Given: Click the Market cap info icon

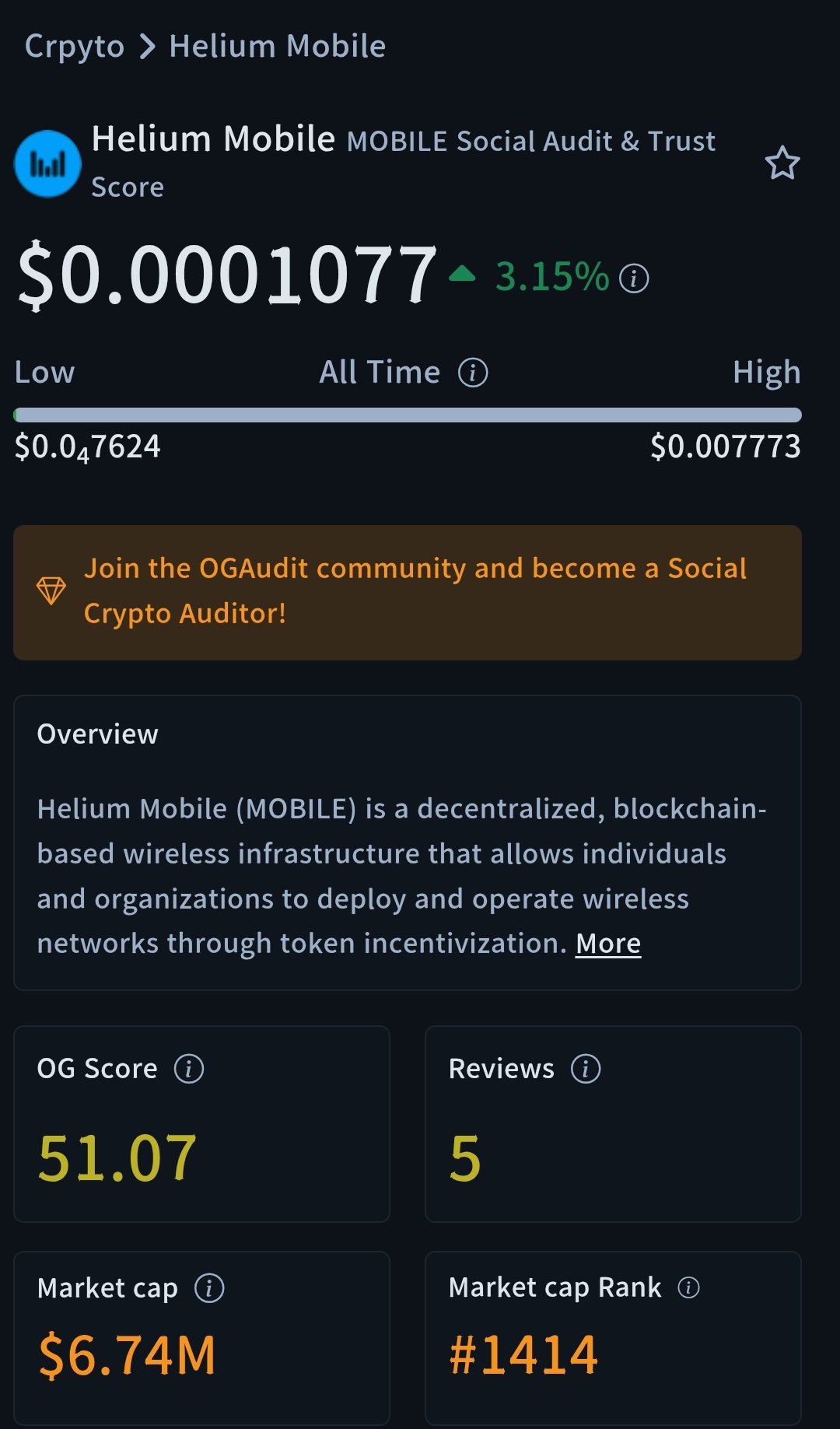Looking at the screenshot, I should [209, 1288].
